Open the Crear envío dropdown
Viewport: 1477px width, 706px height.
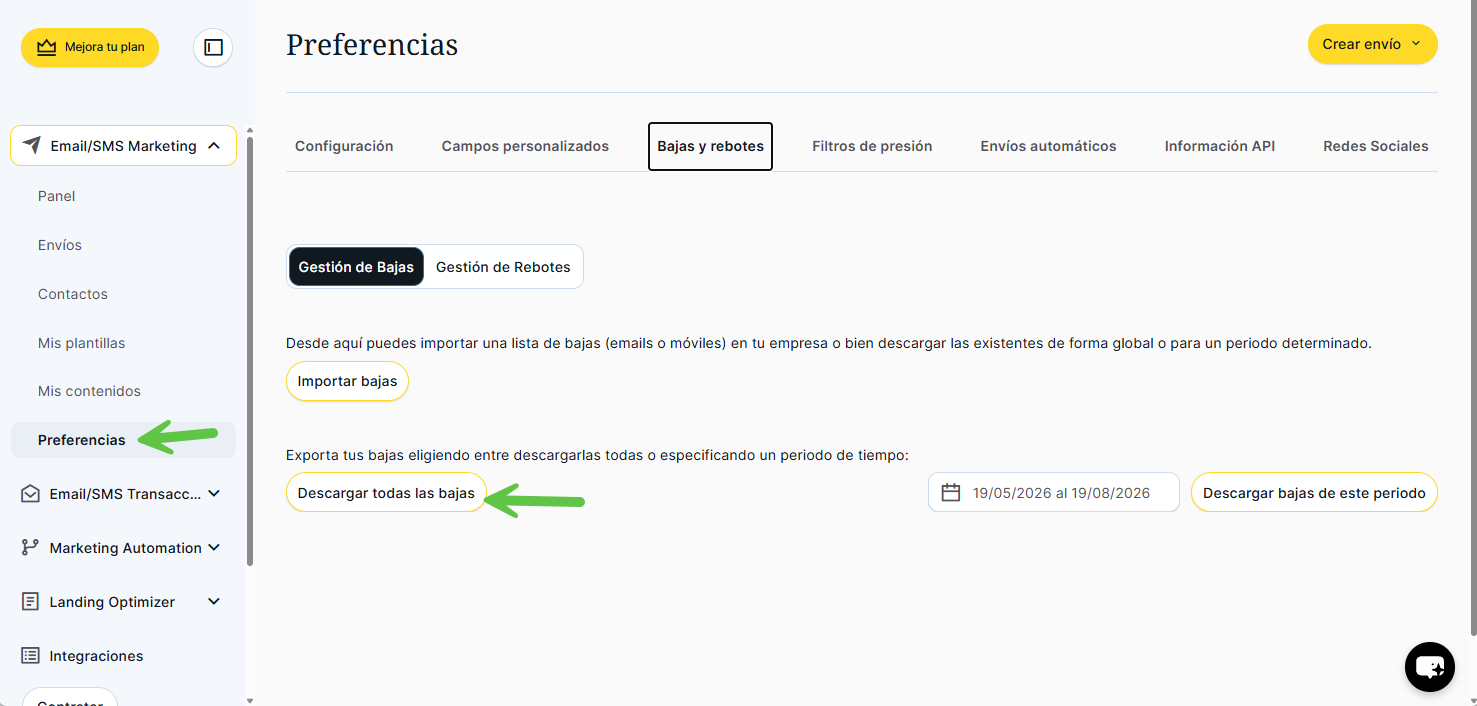click(1372, 44)
